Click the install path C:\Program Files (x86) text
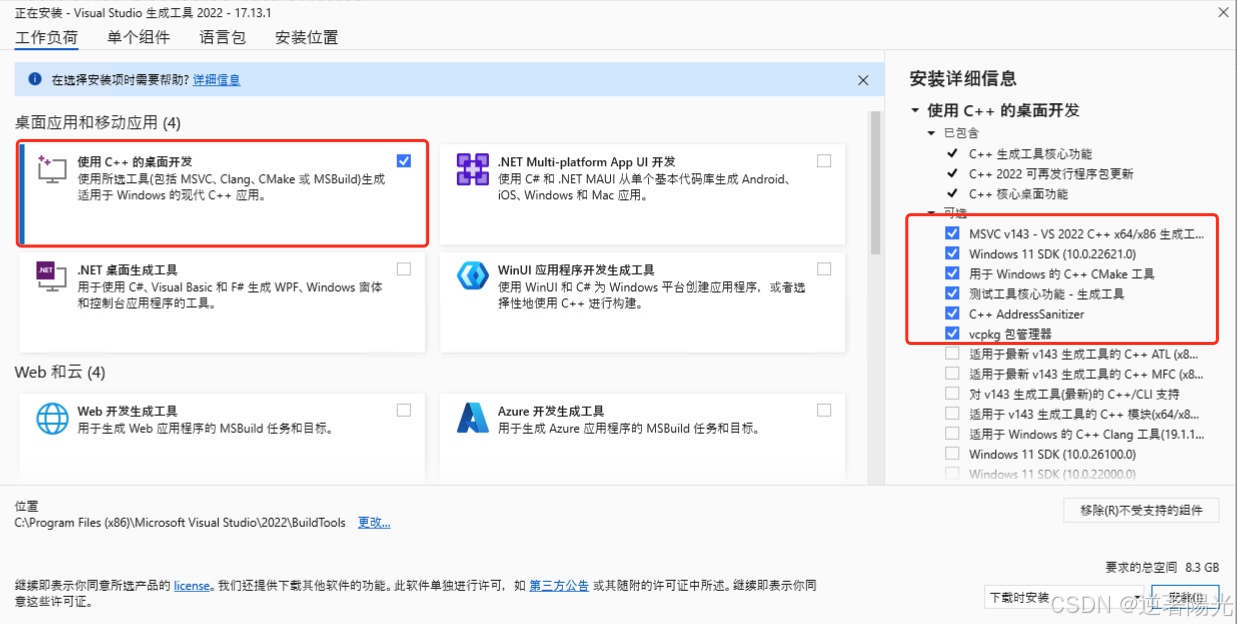 (180, 523)
